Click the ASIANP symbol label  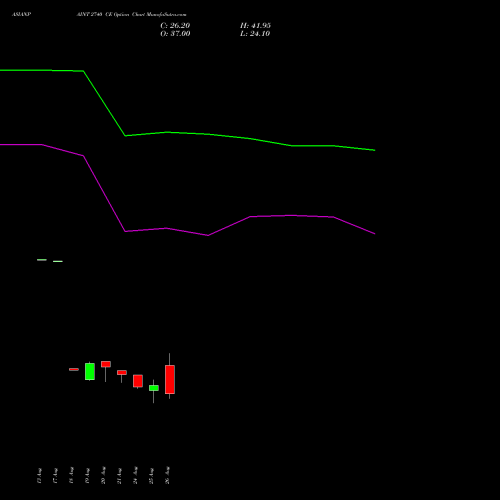[x=21, y=15]
